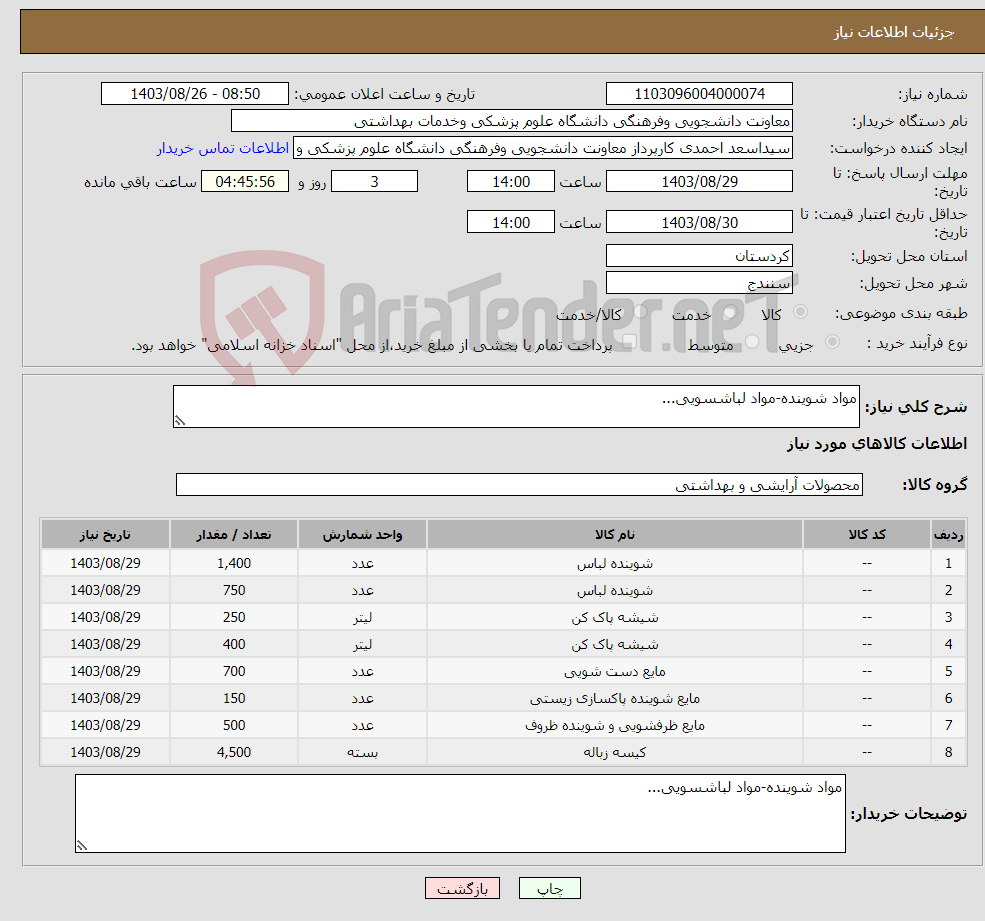Click quantity 4,500 cell
The width and height of the screenshot is (985, 921).
pos(234,753)
